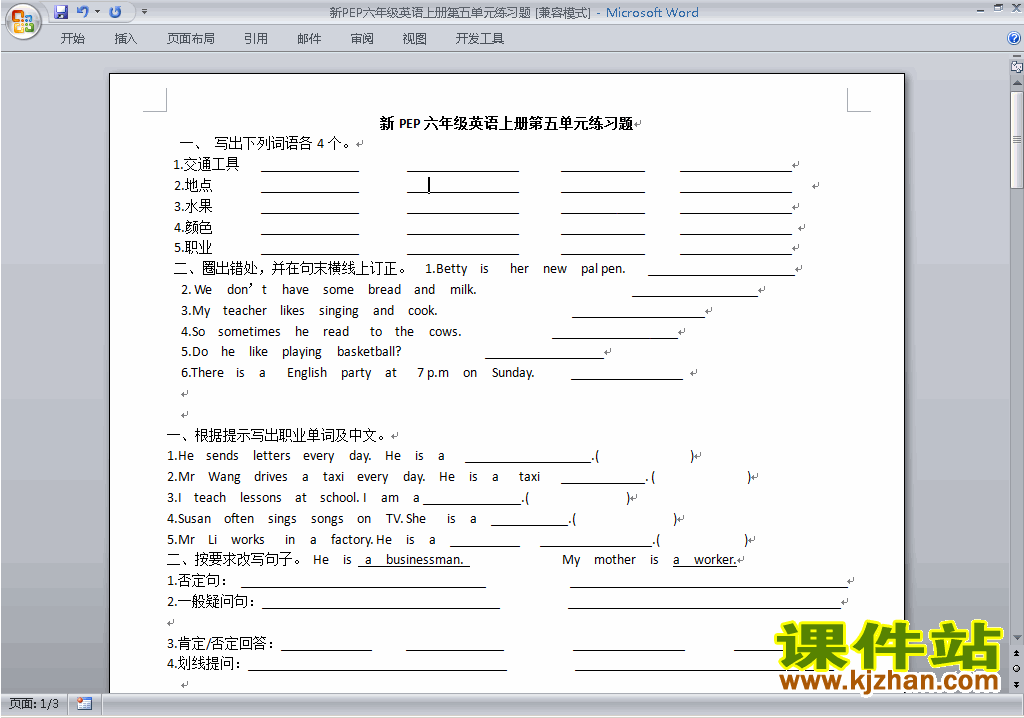Redo the action with the Quick Access redo icon
Image resolution: width=1024 pixels, height=718 pixels.
pos(116,12)
